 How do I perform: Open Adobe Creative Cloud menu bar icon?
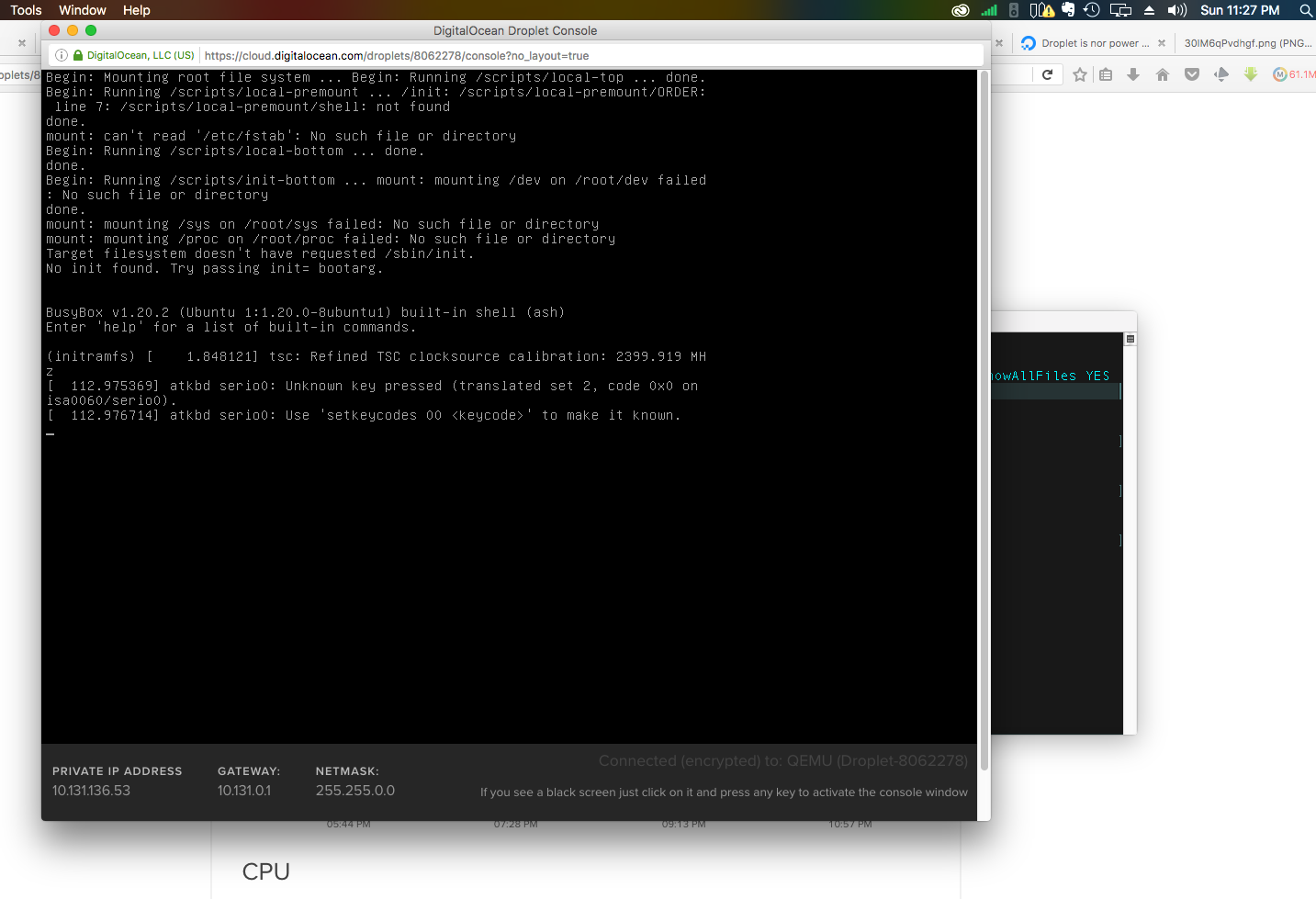(961, 10)
